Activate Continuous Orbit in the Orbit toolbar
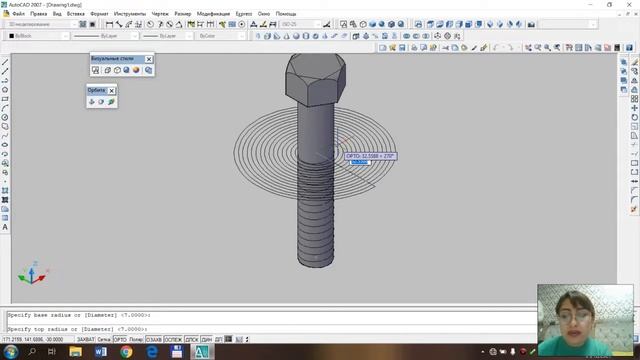640x360 pixels. (x=111, y=102)
